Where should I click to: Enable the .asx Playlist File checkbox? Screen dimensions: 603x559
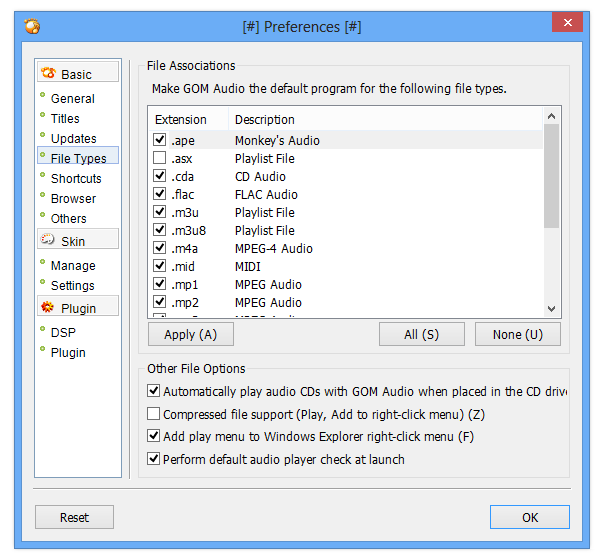tap(160, 159)
